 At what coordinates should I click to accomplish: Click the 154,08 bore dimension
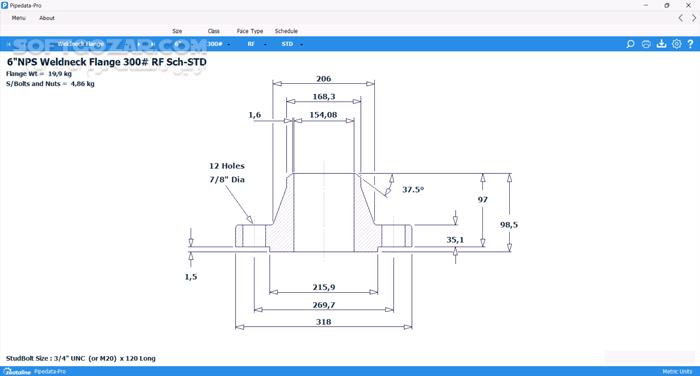[x=323, y=115]
